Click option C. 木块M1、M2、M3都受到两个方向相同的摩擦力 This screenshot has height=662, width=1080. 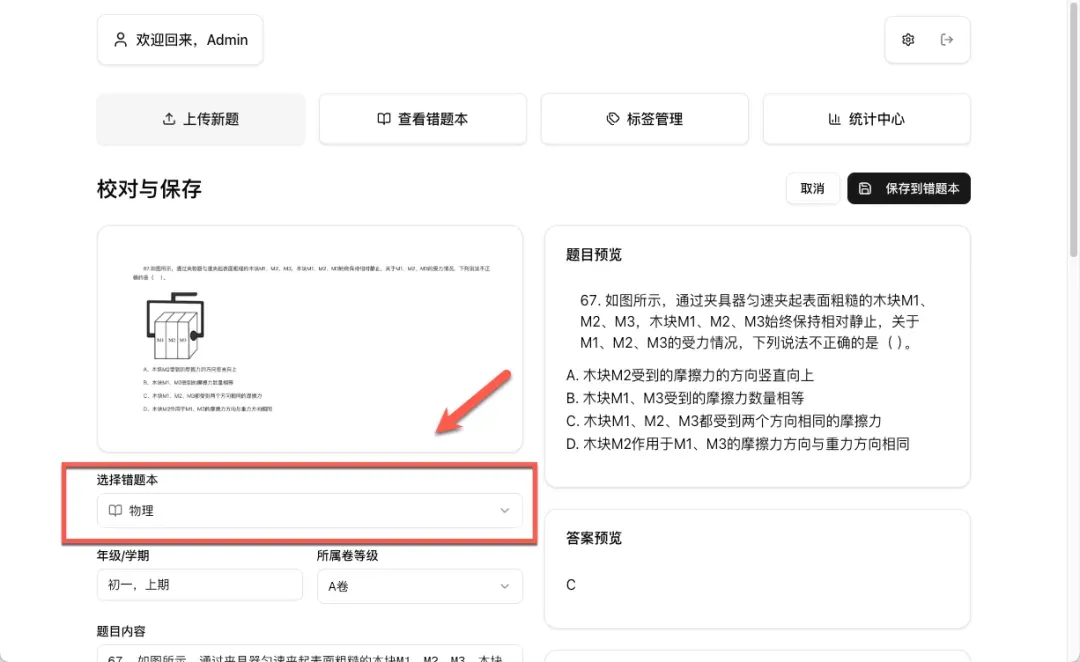723,421
